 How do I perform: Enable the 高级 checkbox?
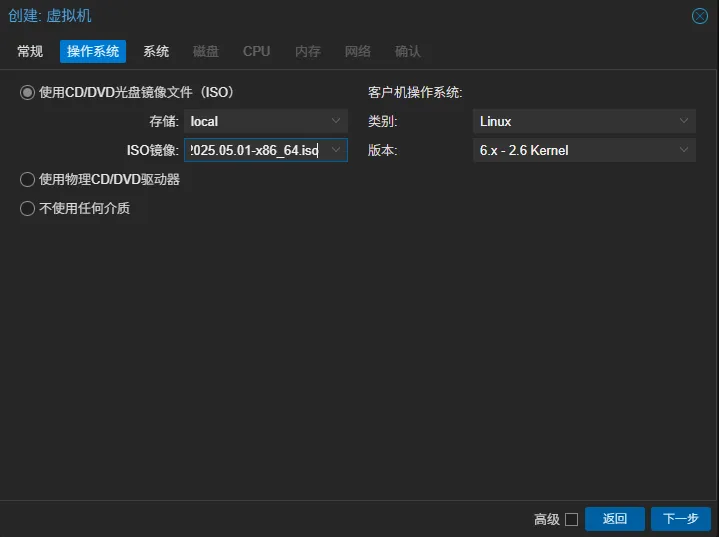tap(572, 519)
